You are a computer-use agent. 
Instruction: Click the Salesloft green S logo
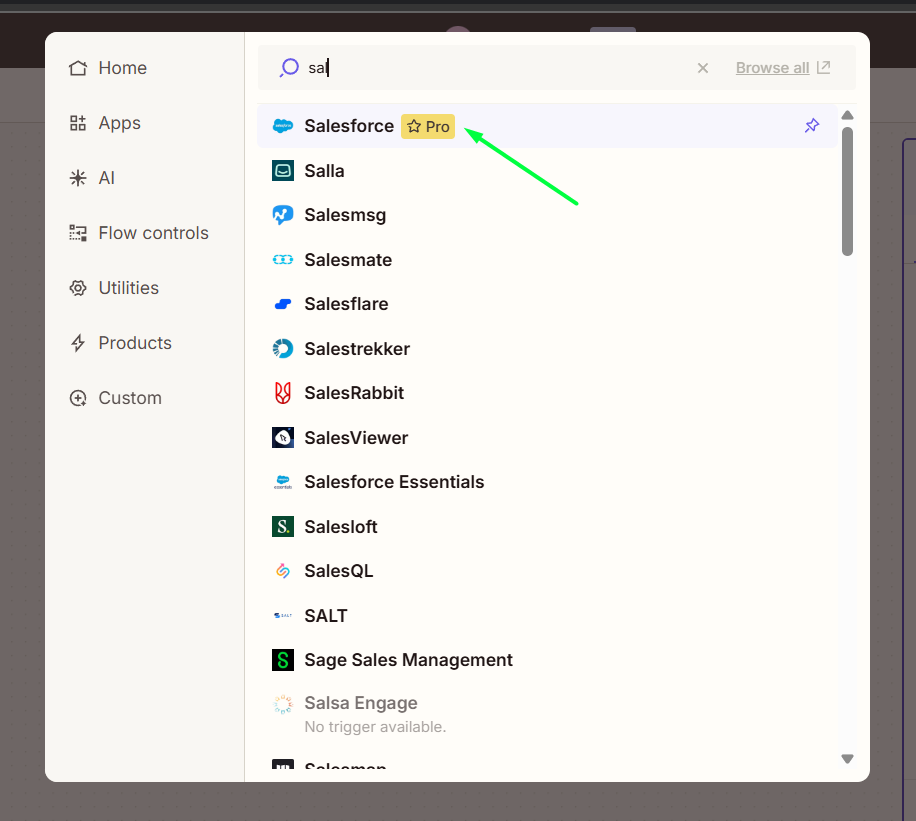[283, 526]
